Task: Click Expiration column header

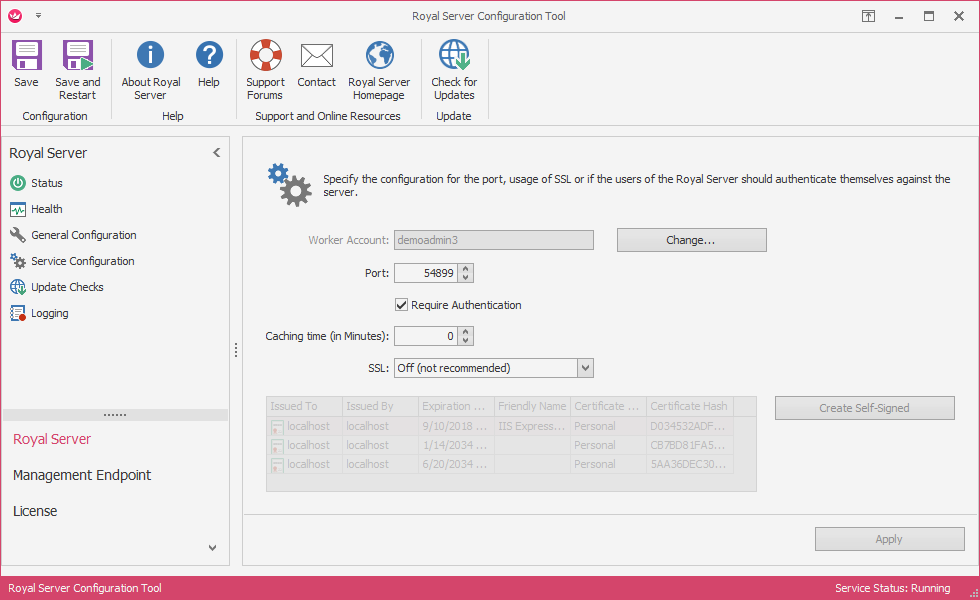Action: point(456,406)
